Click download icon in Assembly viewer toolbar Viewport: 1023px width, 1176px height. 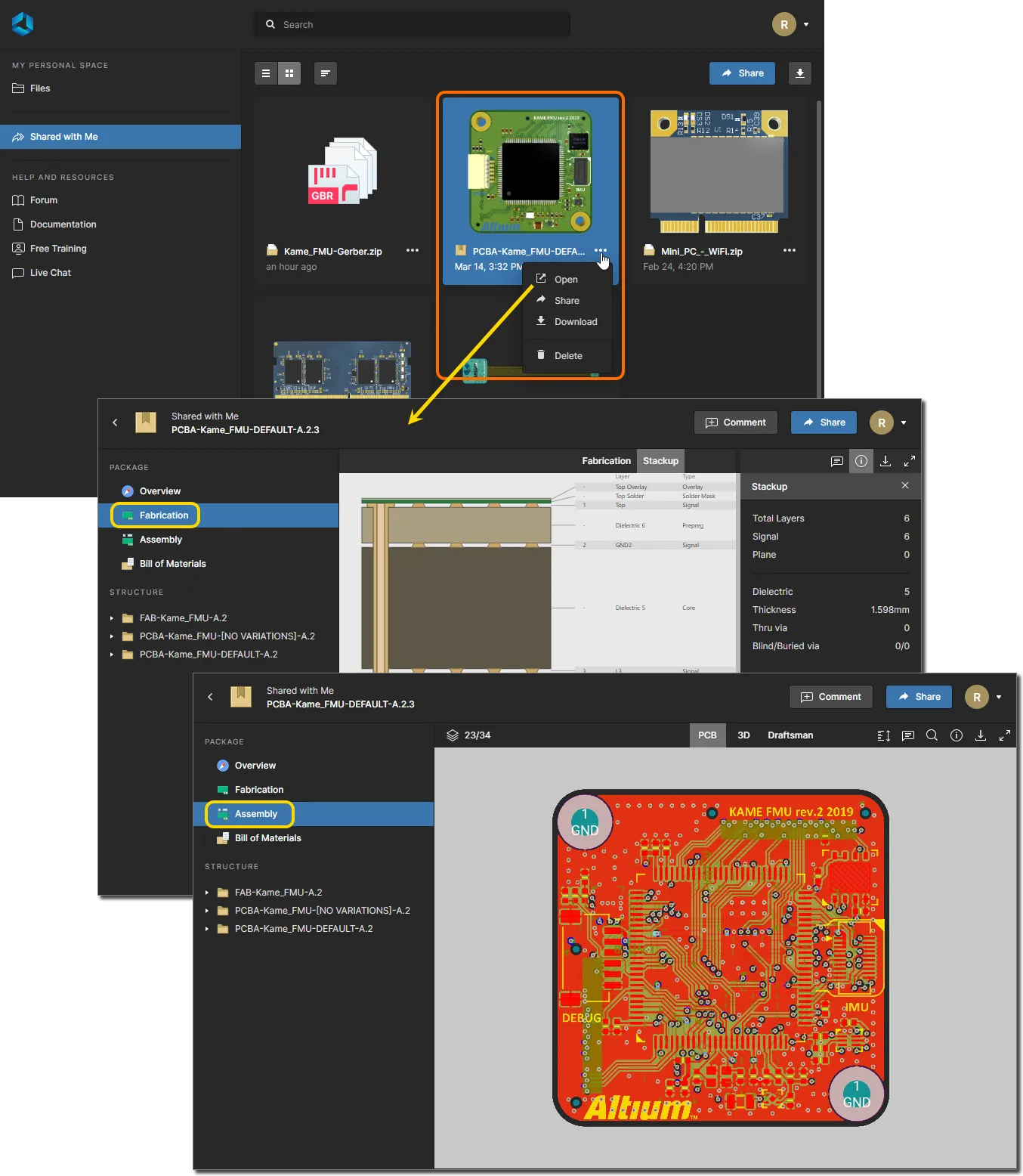981,735
